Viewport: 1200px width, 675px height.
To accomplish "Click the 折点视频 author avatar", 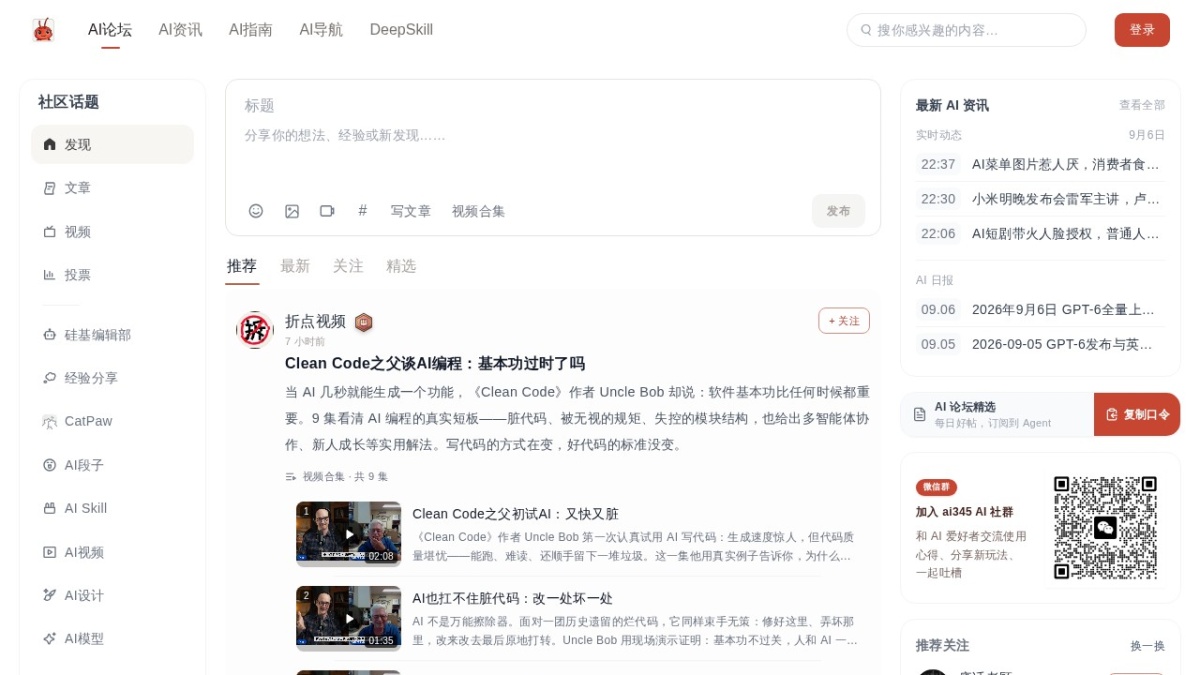I will 255,330.
